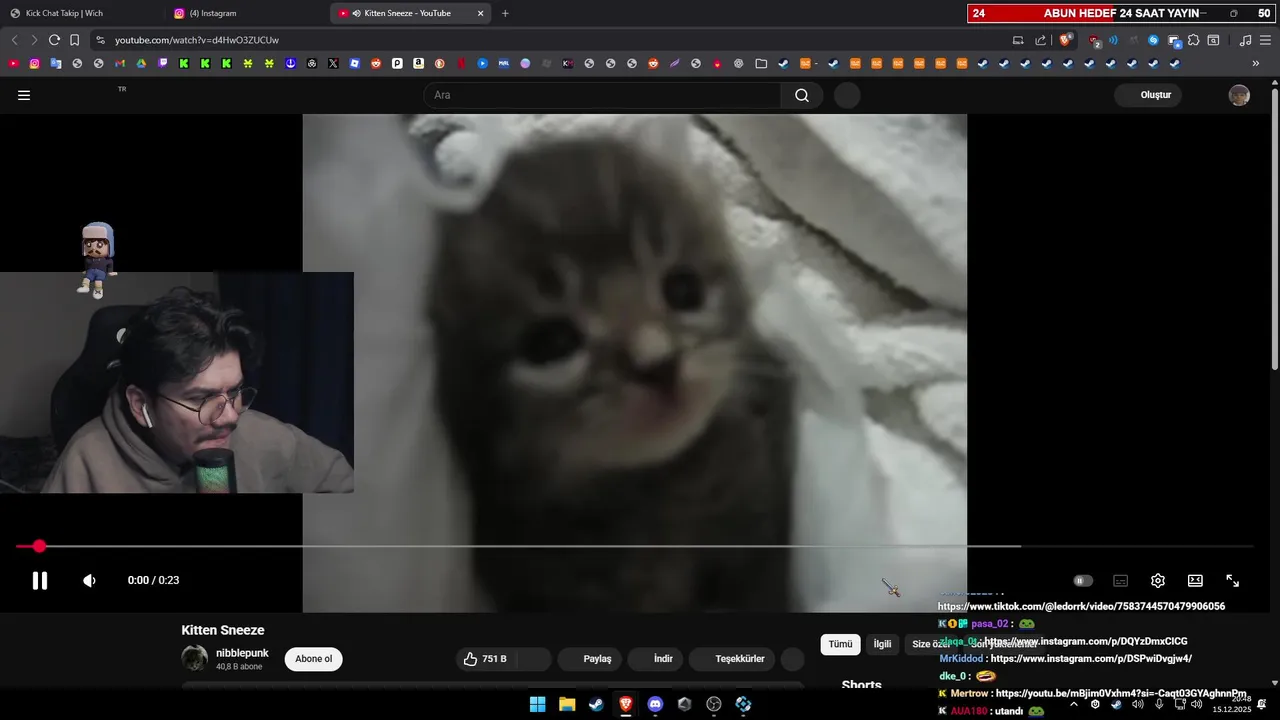Screen dimensions: 1280x720
Task: Open OBS Studio from the taskbar
Action: click(x=714, y=704)
